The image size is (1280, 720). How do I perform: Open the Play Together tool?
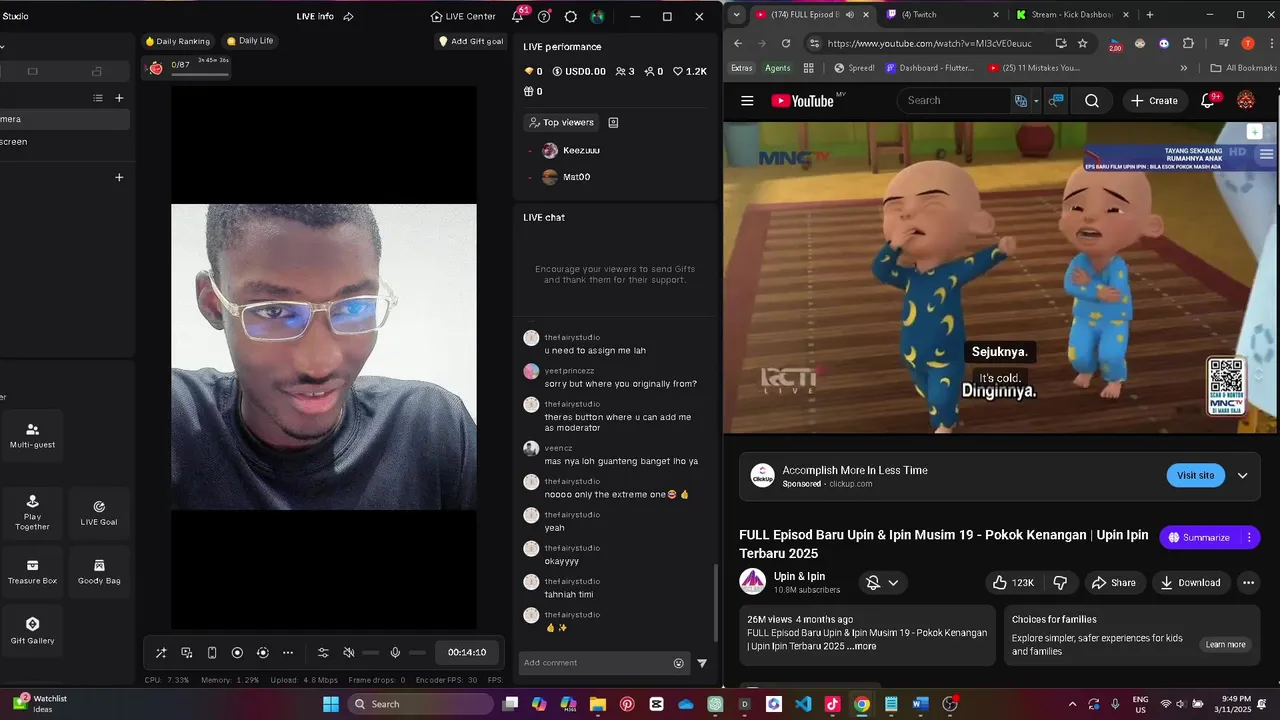point(32,513)
